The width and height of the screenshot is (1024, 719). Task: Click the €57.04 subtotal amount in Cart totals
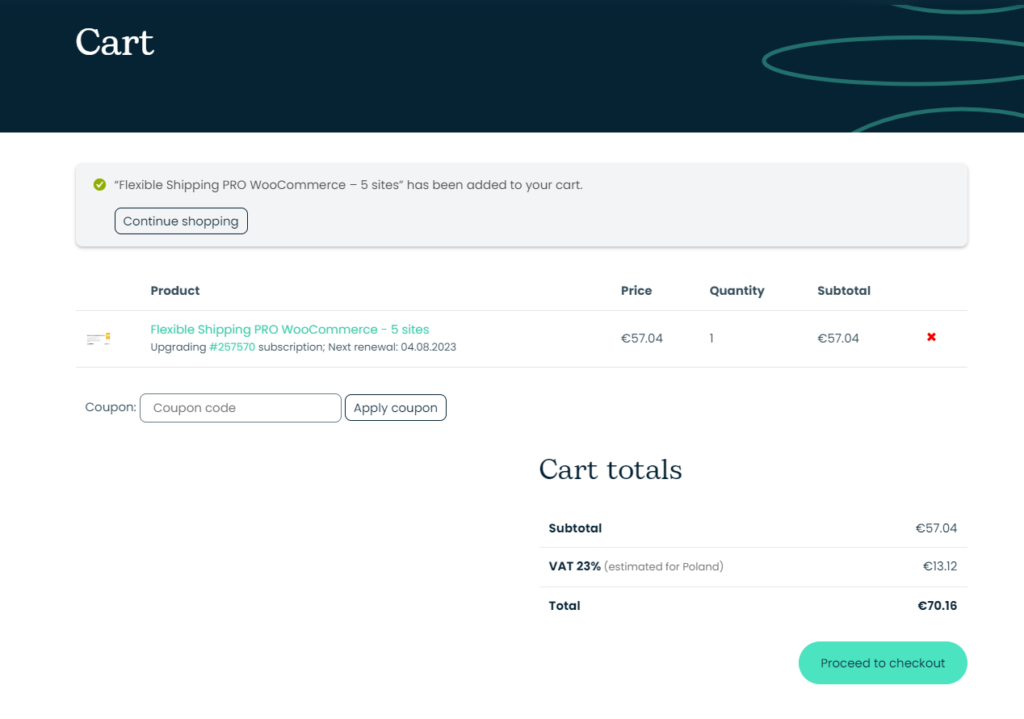point(936,528)
